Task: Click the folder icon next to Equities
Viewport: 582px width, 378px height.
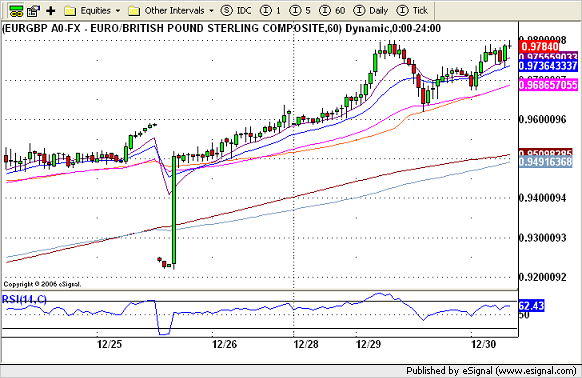Action: point(70,11)
